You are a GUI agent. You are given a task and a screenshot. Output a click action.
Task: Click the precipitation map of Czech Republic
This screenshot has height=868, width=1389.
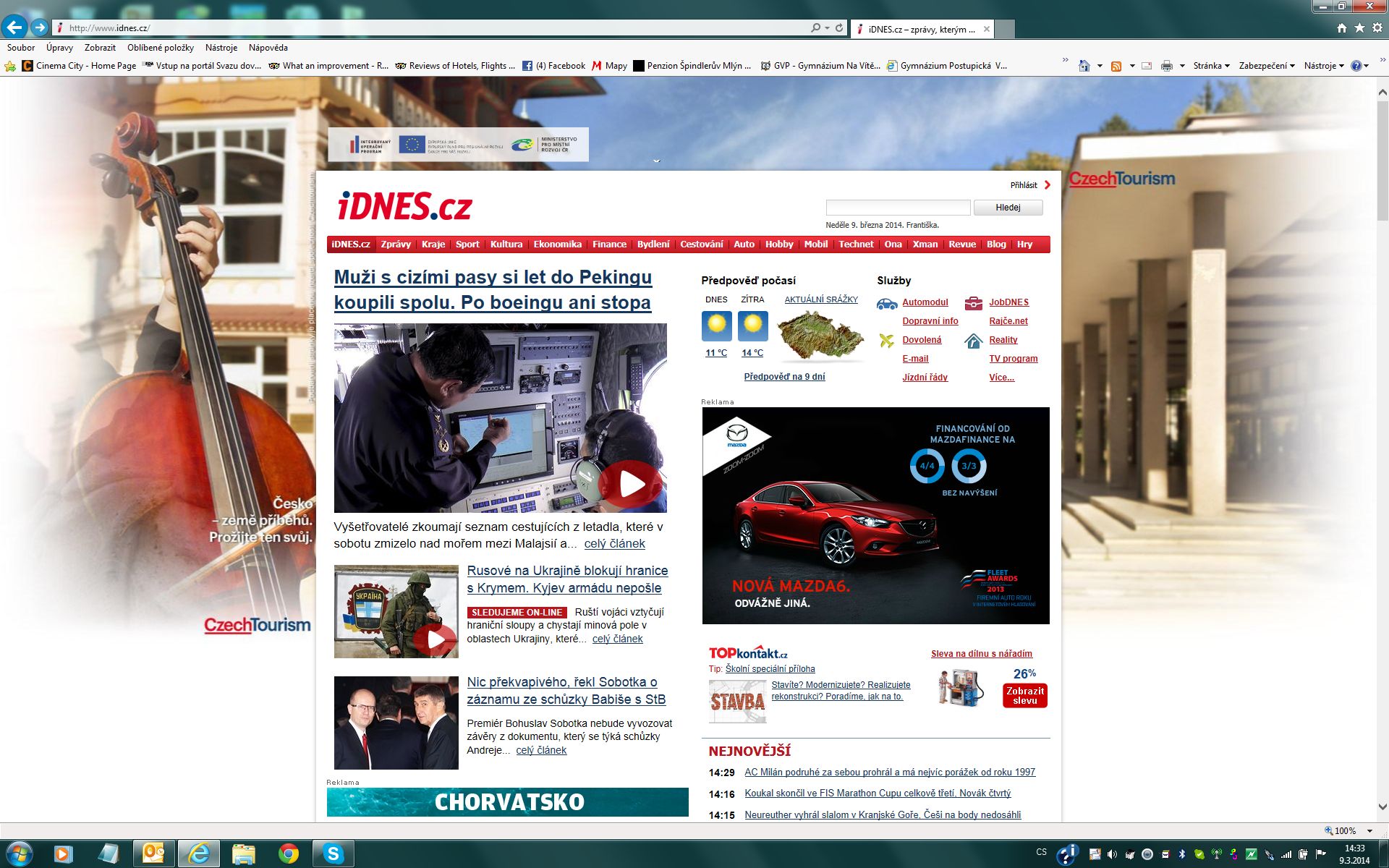click(820, 336)
